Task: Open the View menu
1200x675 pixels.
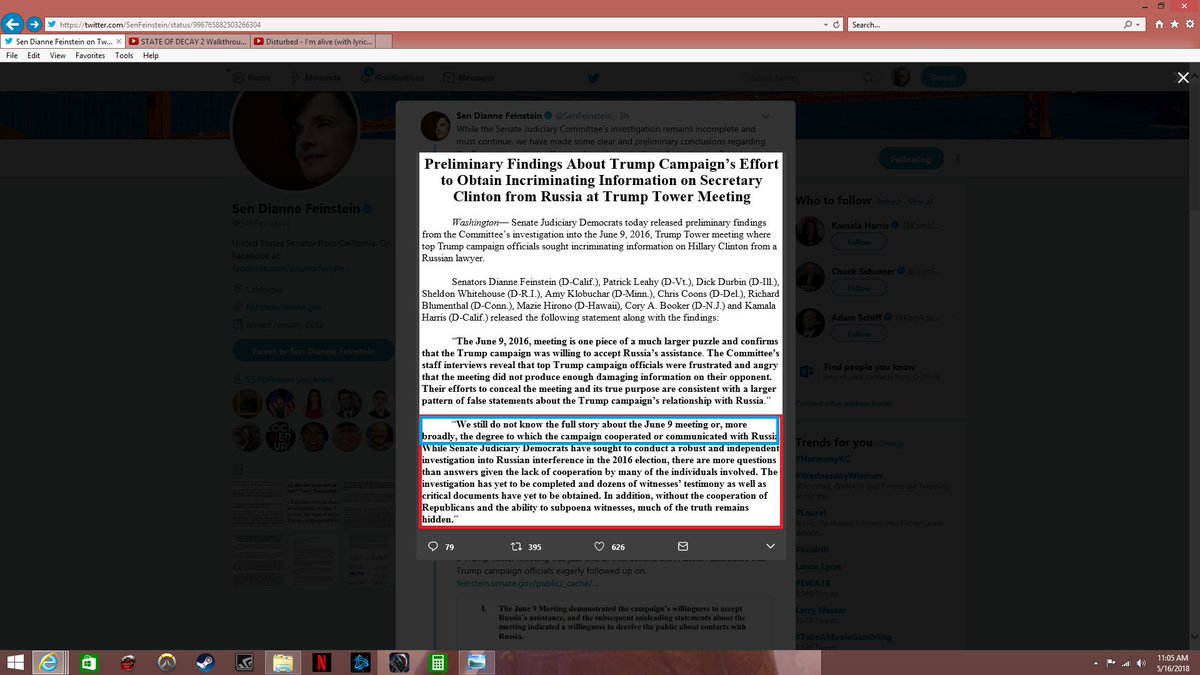Action: 58,56
